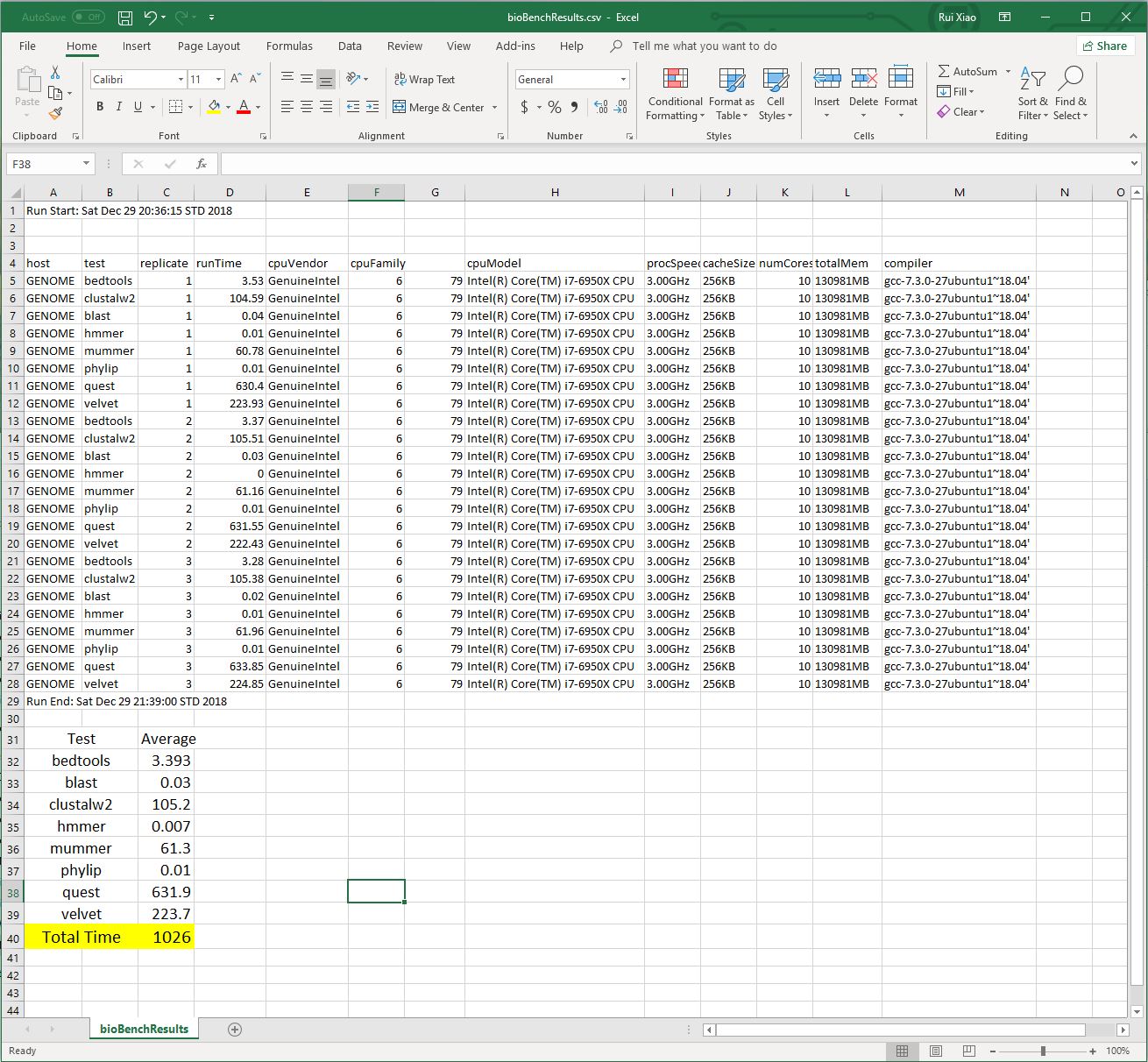The image size is (1148, 1062).
Task: Toggle Underline formatting
Action: click(138, 106)
